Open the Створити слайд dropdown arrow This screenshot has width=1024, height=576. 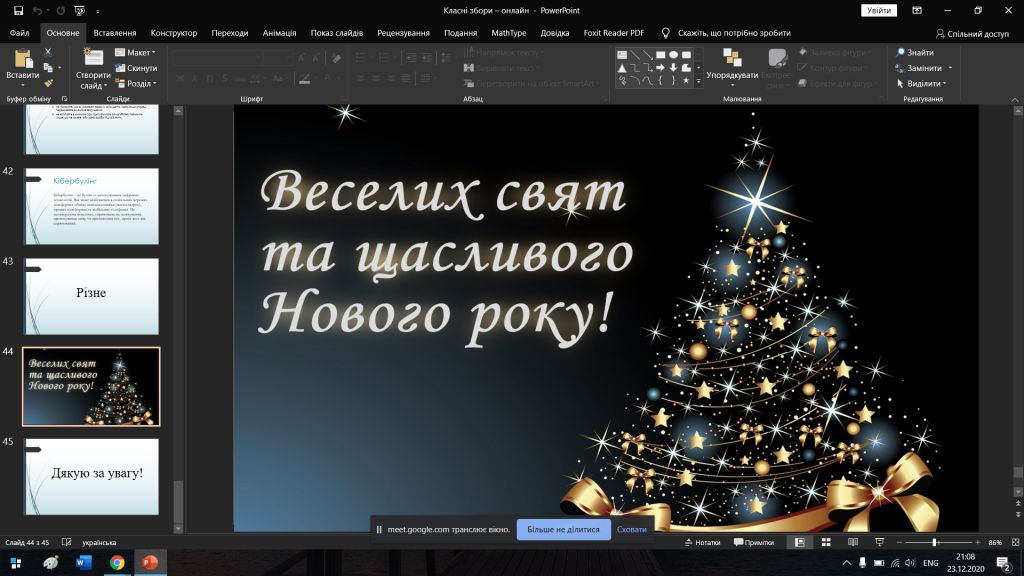pos(105,86)
